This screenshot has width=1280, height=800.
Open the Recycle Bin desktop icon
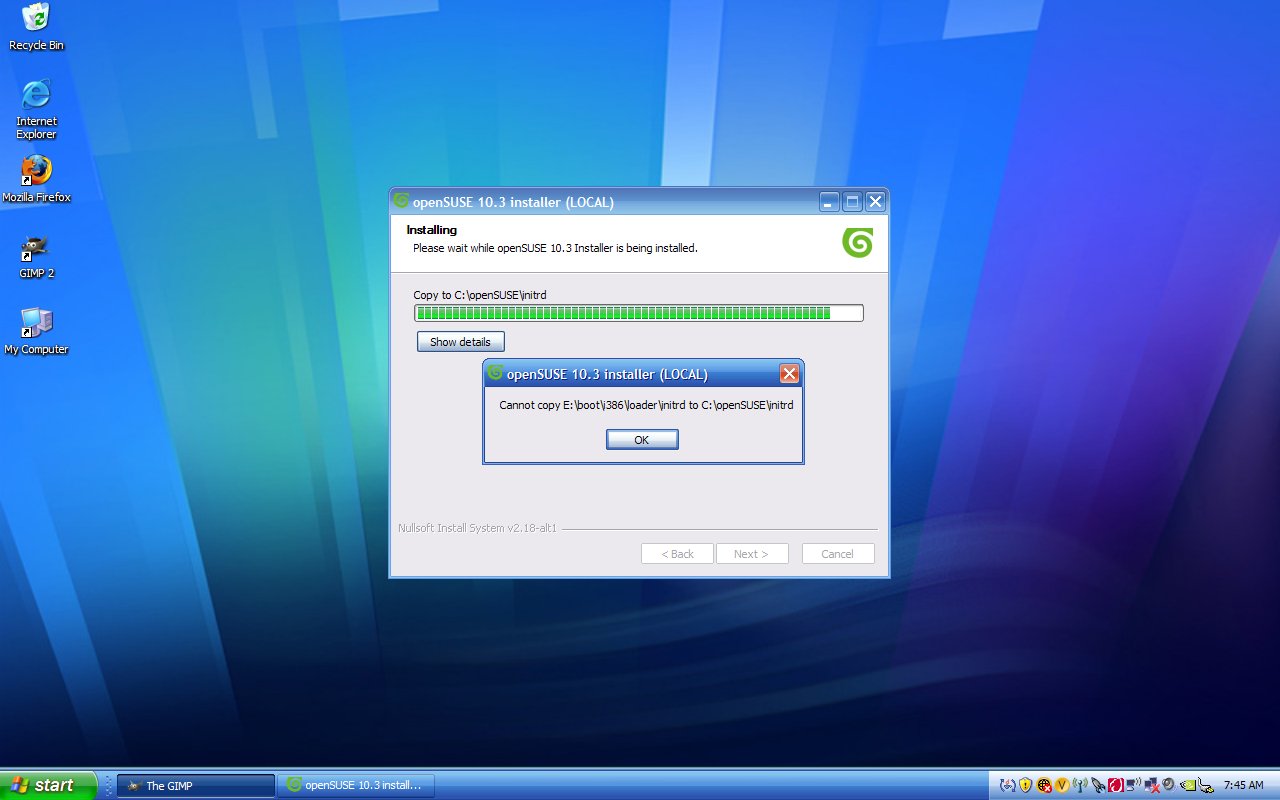click(36, 27)
